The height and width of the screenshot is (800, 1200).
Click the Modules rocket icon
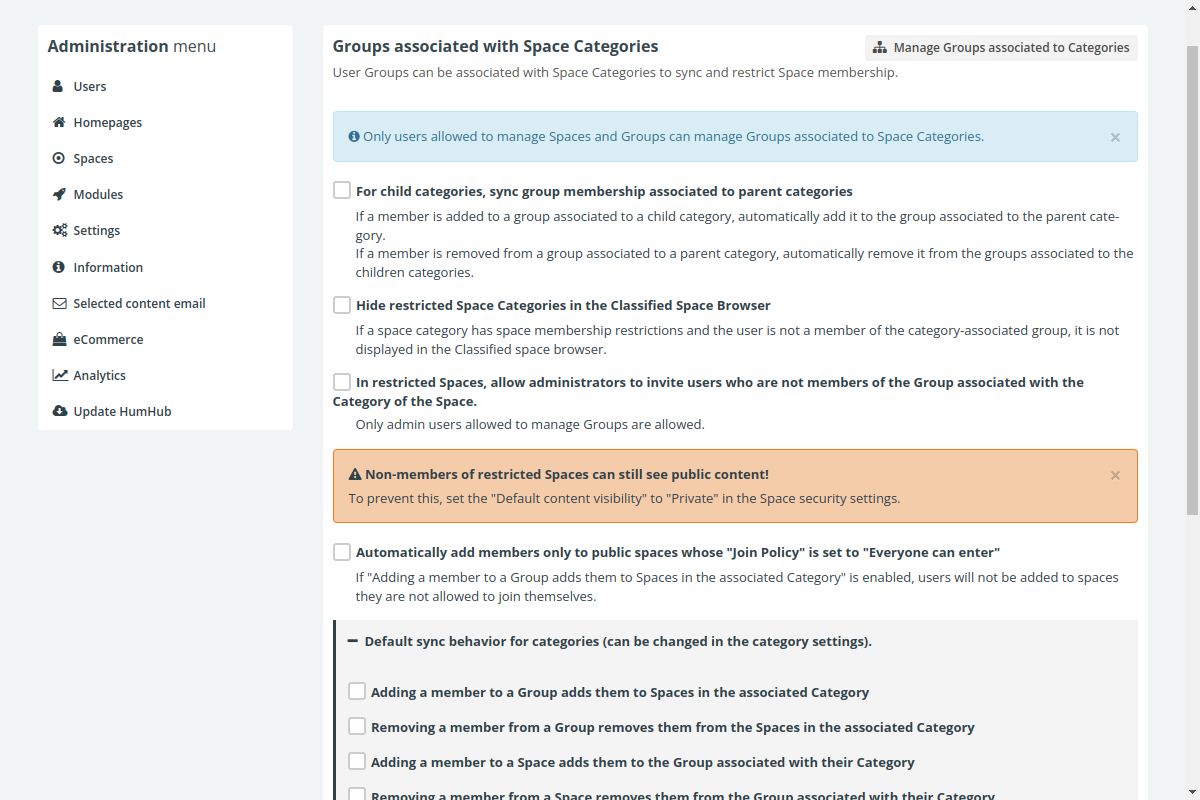coord(59,194)
